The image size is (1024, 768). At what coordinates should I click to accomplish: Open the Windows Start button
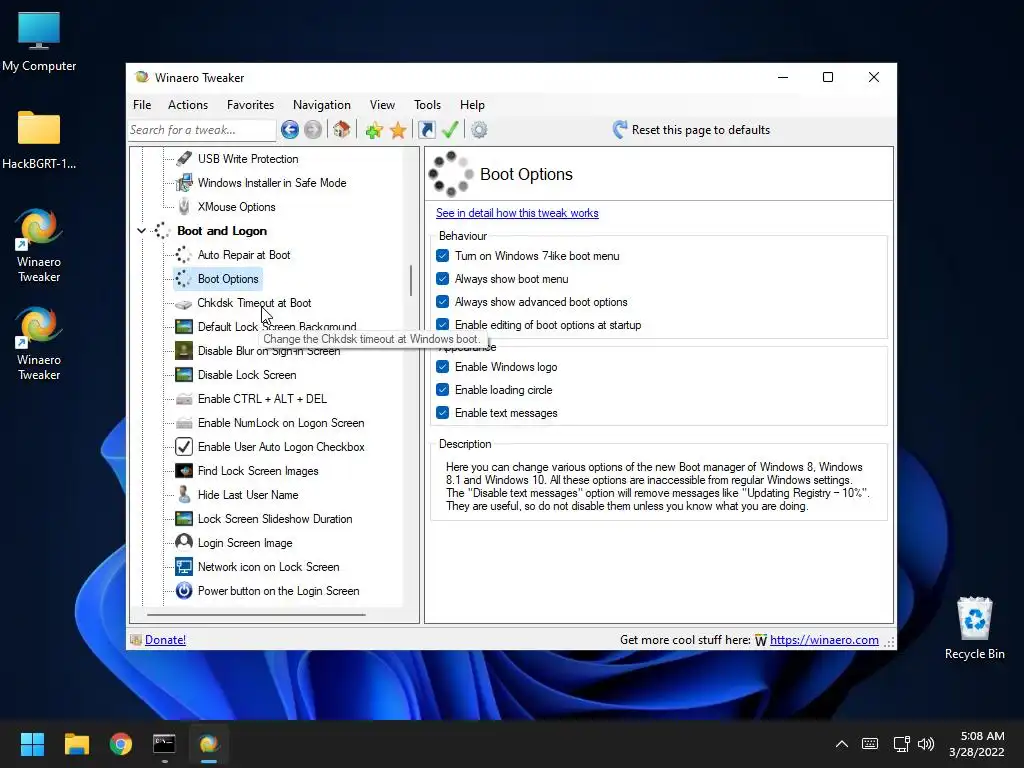[32, 744]
